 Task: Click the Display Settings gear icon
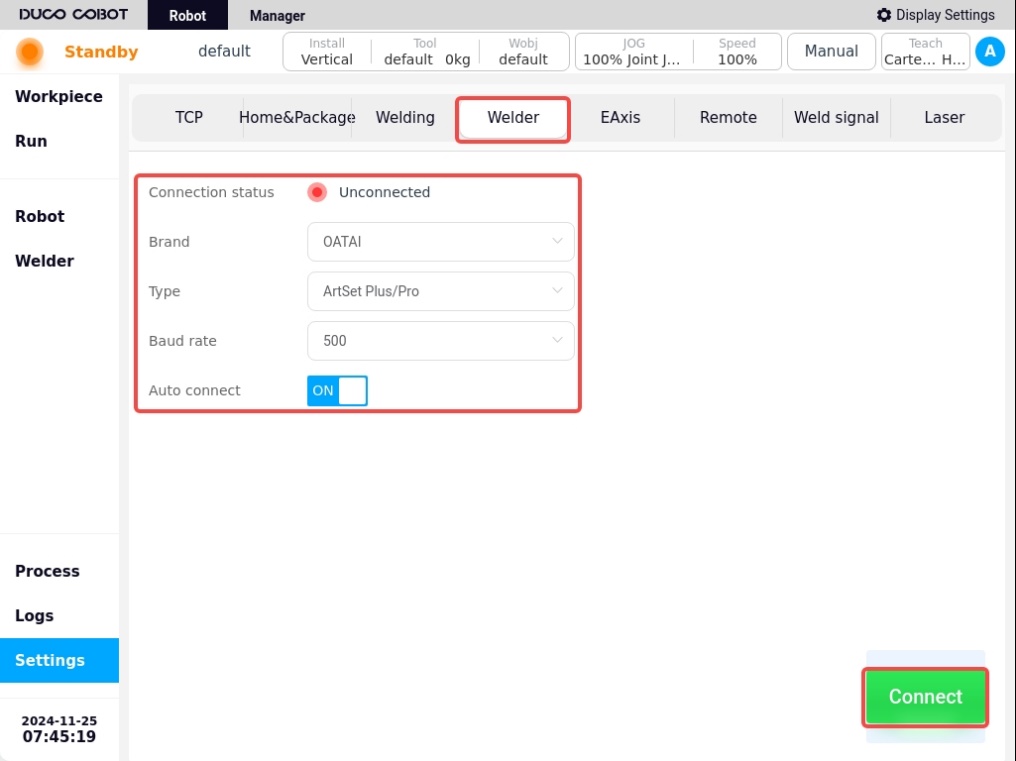(884, 15)
